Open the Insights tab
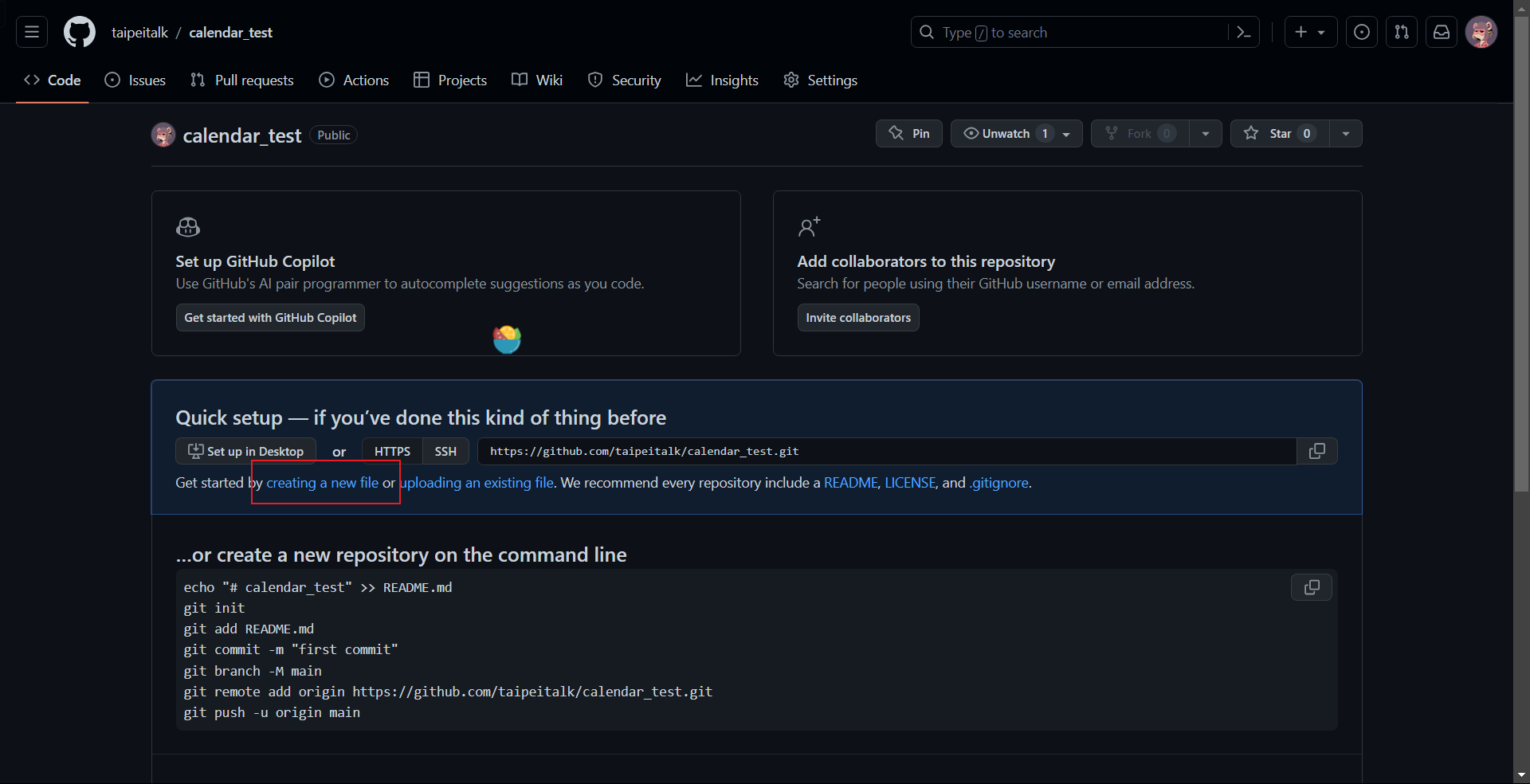Viewport: 1530px width, 784px height. coord(722,80)
